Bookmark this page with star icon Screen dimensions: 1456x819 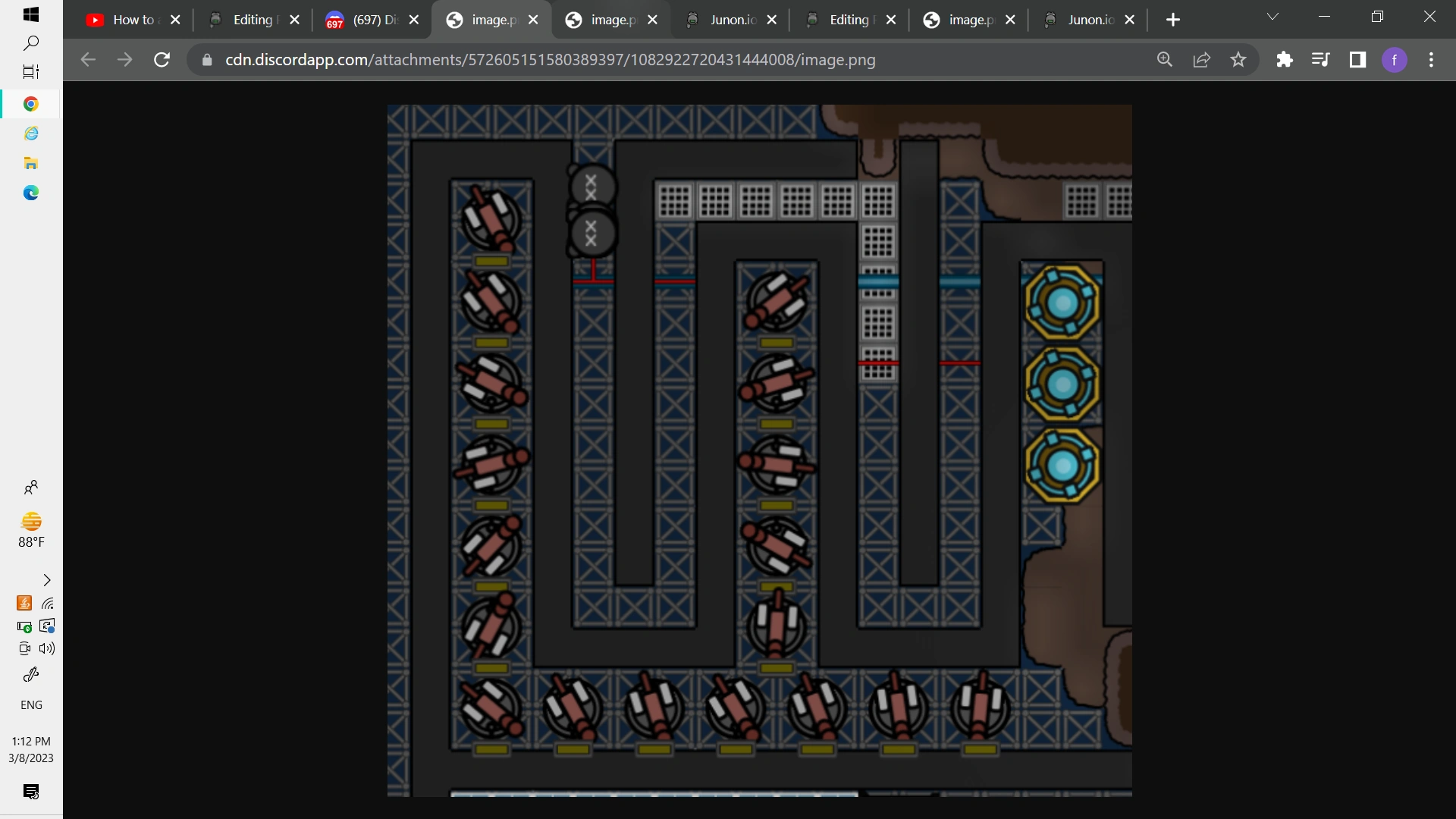(1238, 60)
